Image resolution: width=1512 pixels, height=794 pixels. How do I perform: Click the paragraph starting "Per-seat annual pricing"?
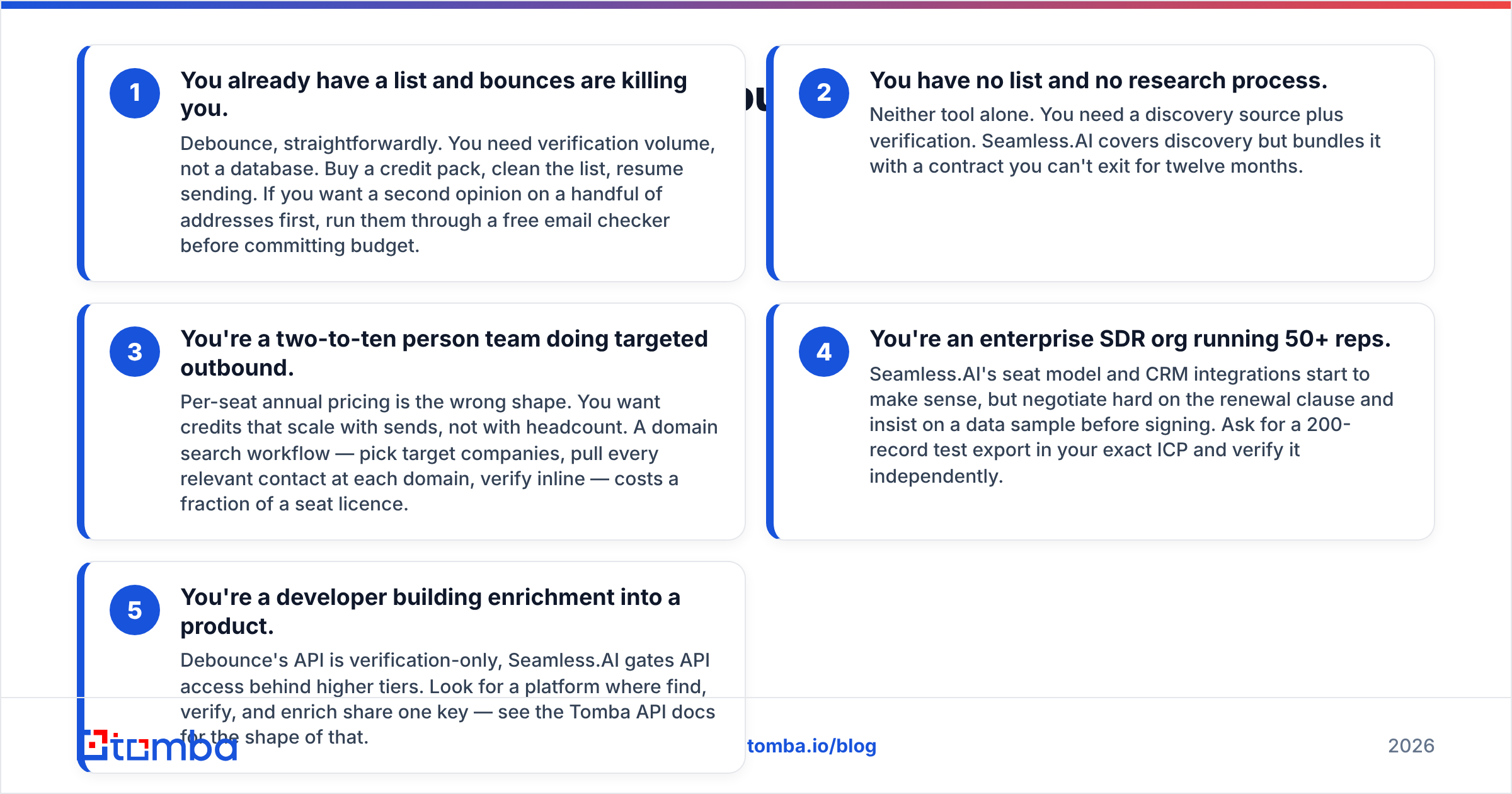[449, 453]
